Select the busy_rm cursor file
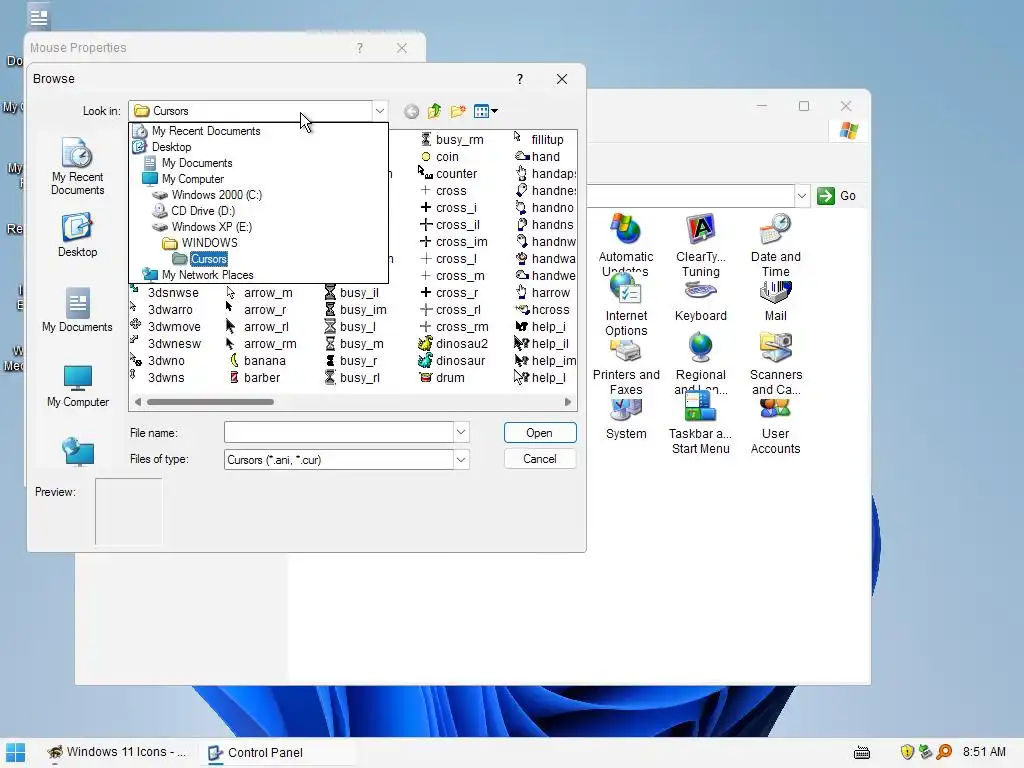 [x=451, y=140]
